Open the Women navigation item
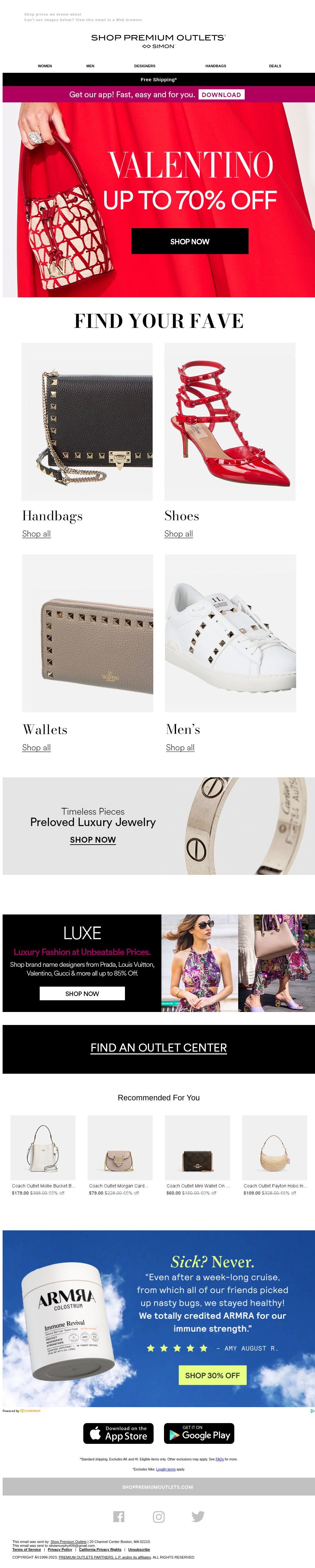The image size is (315, 1568). coord(45,66)
